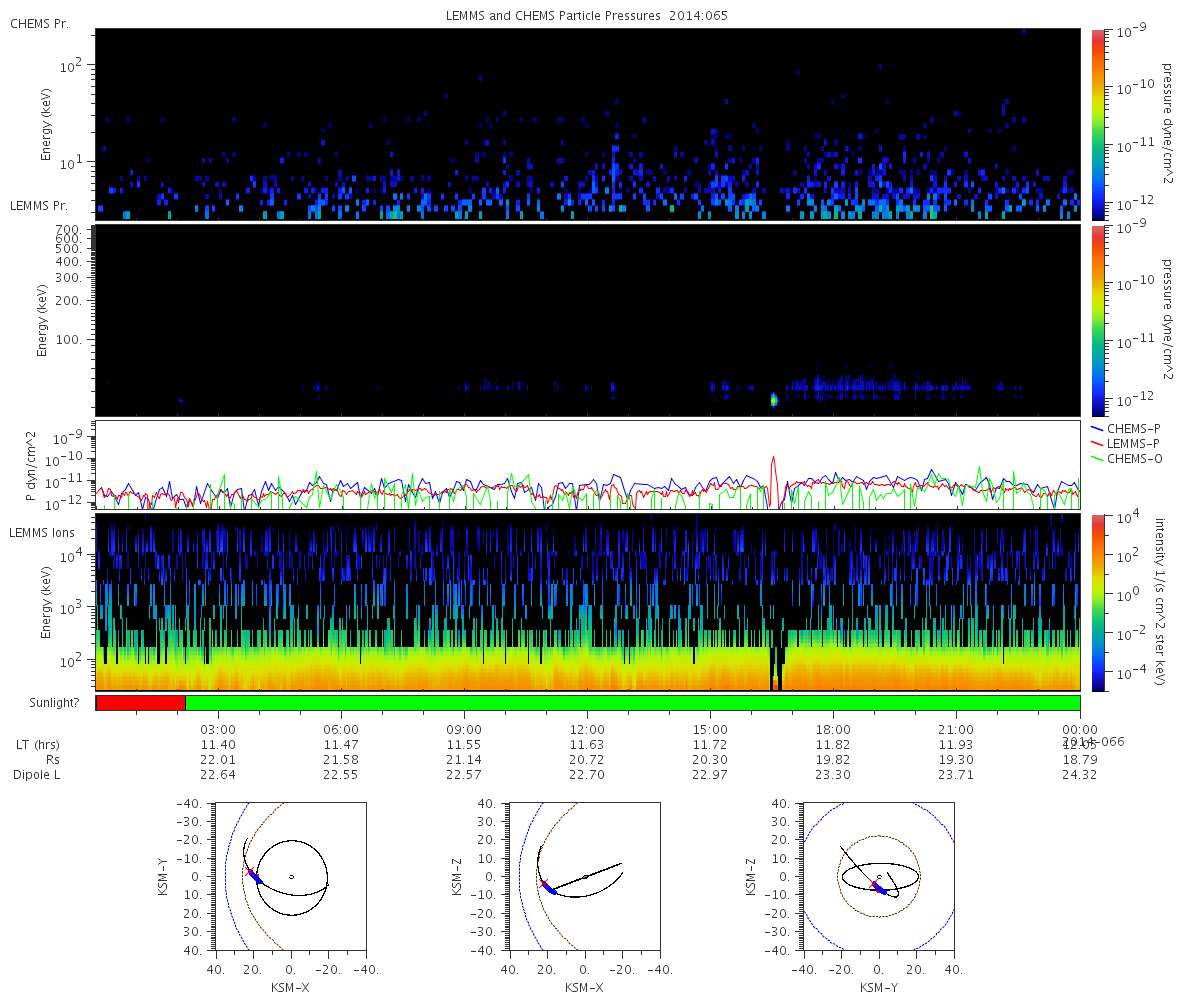Image resolution: width=1200 pixels, height=1000 pixels.
Task: Click the red LEMMS-P spike peak in line plot
Action: click(773, 459)
